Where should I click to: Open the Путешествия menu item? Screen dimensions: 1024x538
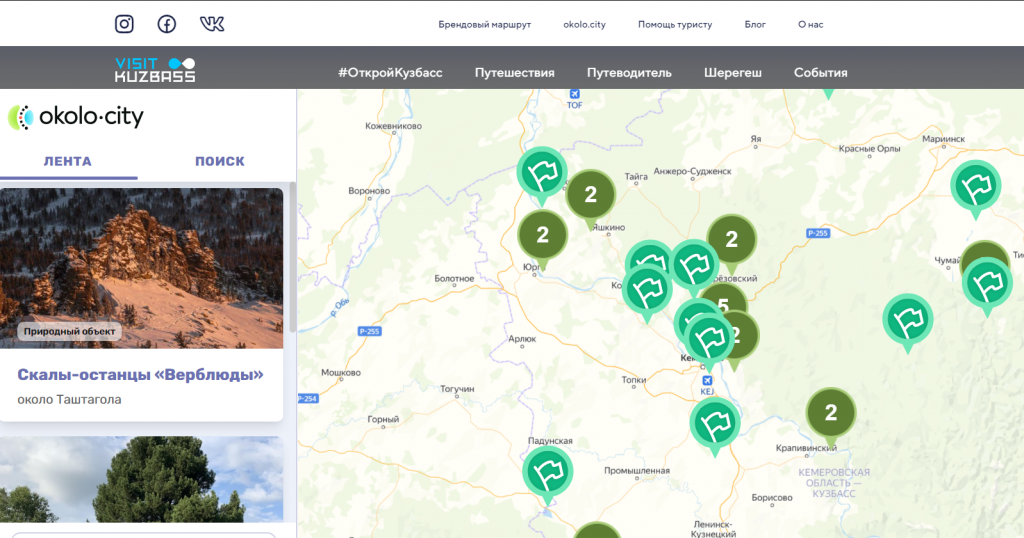(x=515, y=72)
